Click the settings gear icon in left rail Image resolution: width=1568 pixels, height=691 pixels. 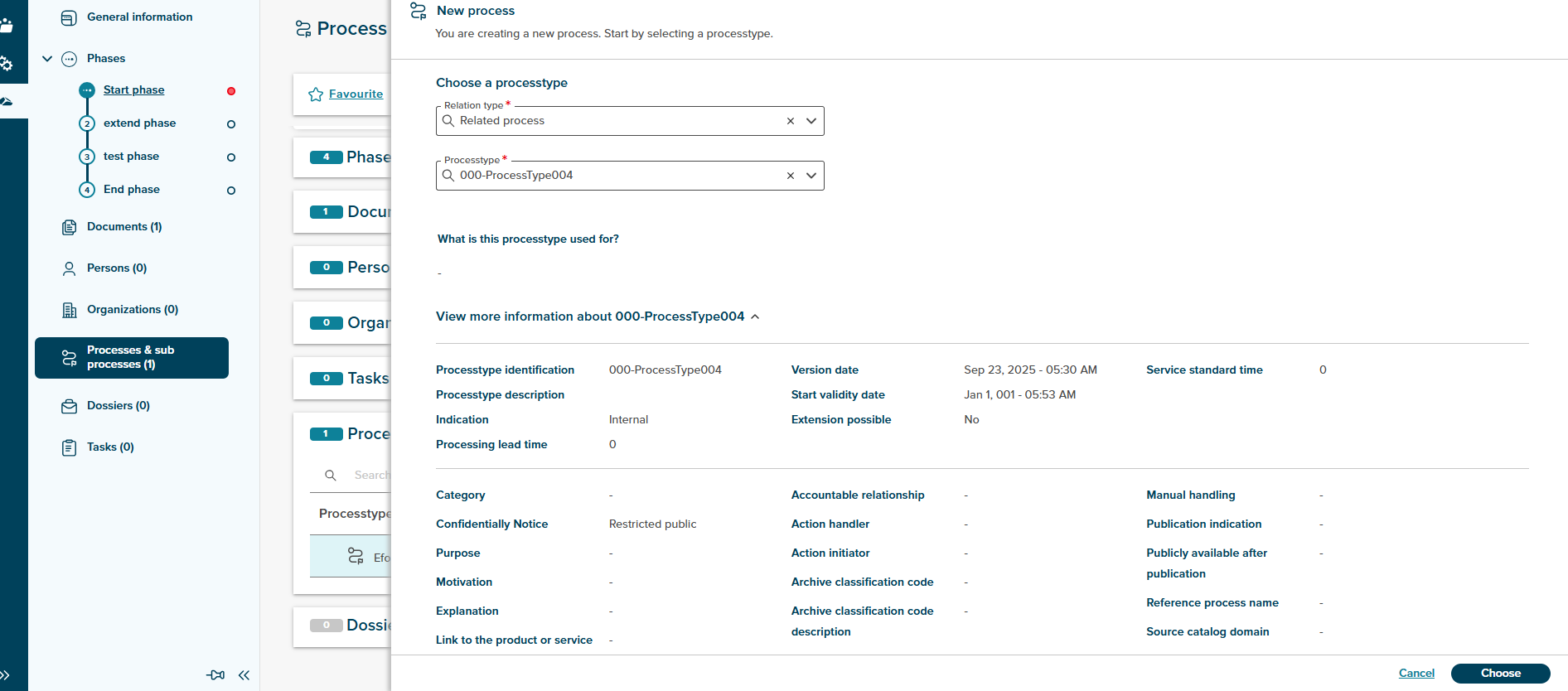point(7,64)
